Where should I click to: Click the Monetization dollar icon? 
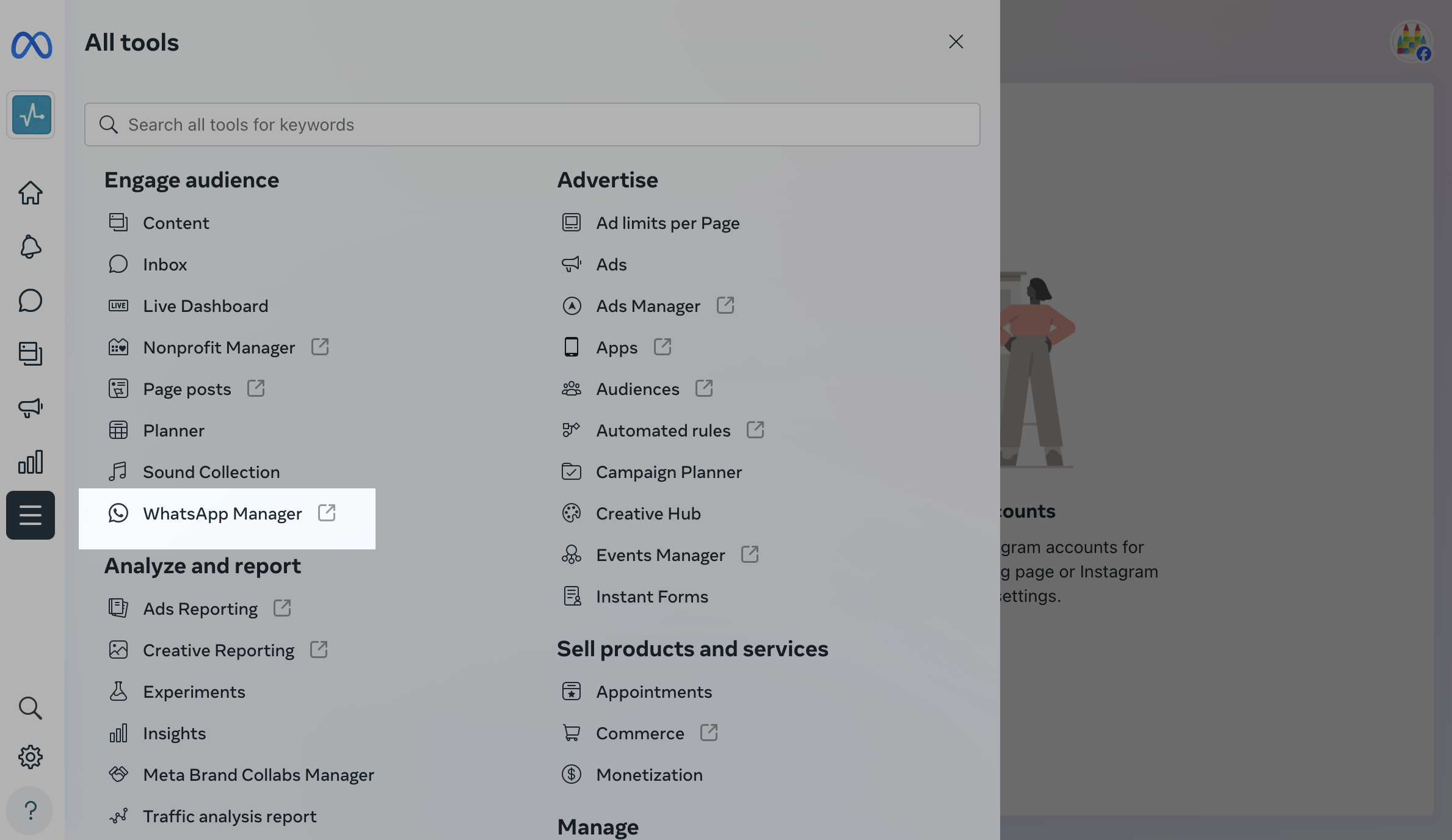[571, 774]
